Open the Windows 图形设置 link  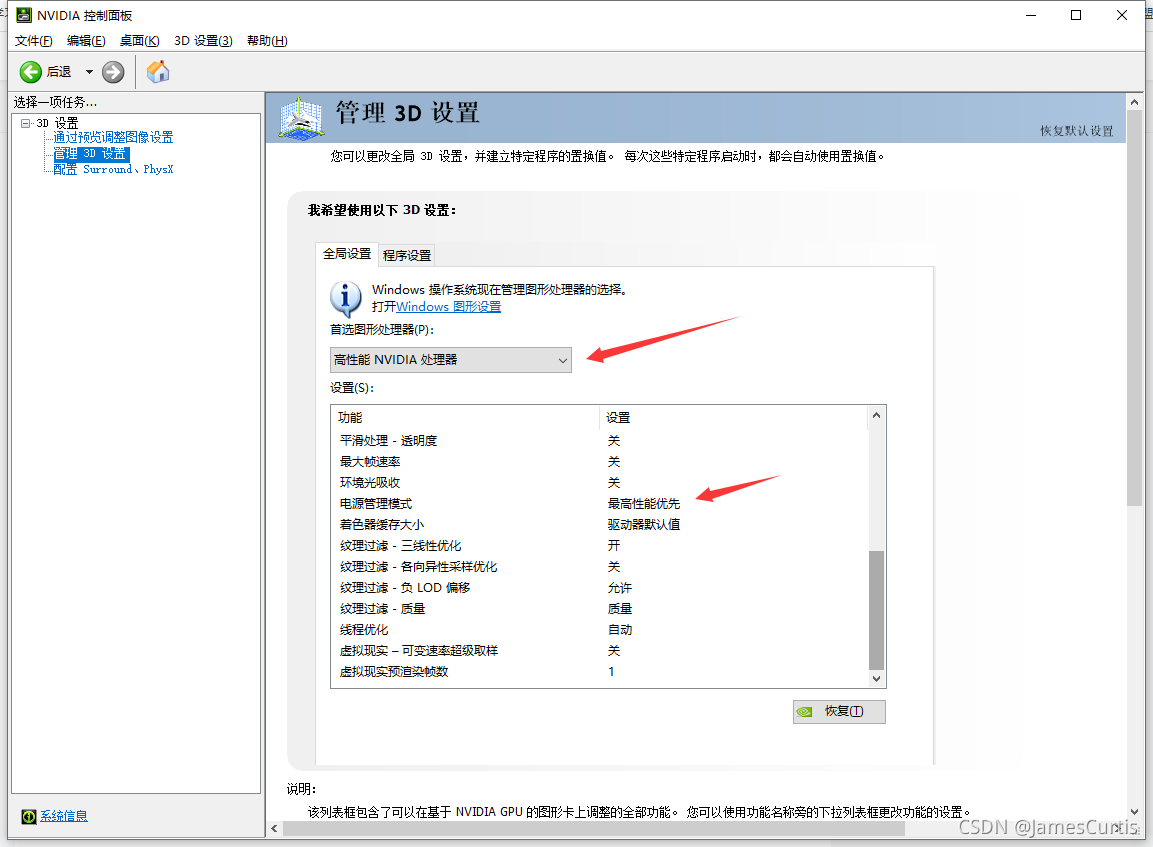click(449, 307)
